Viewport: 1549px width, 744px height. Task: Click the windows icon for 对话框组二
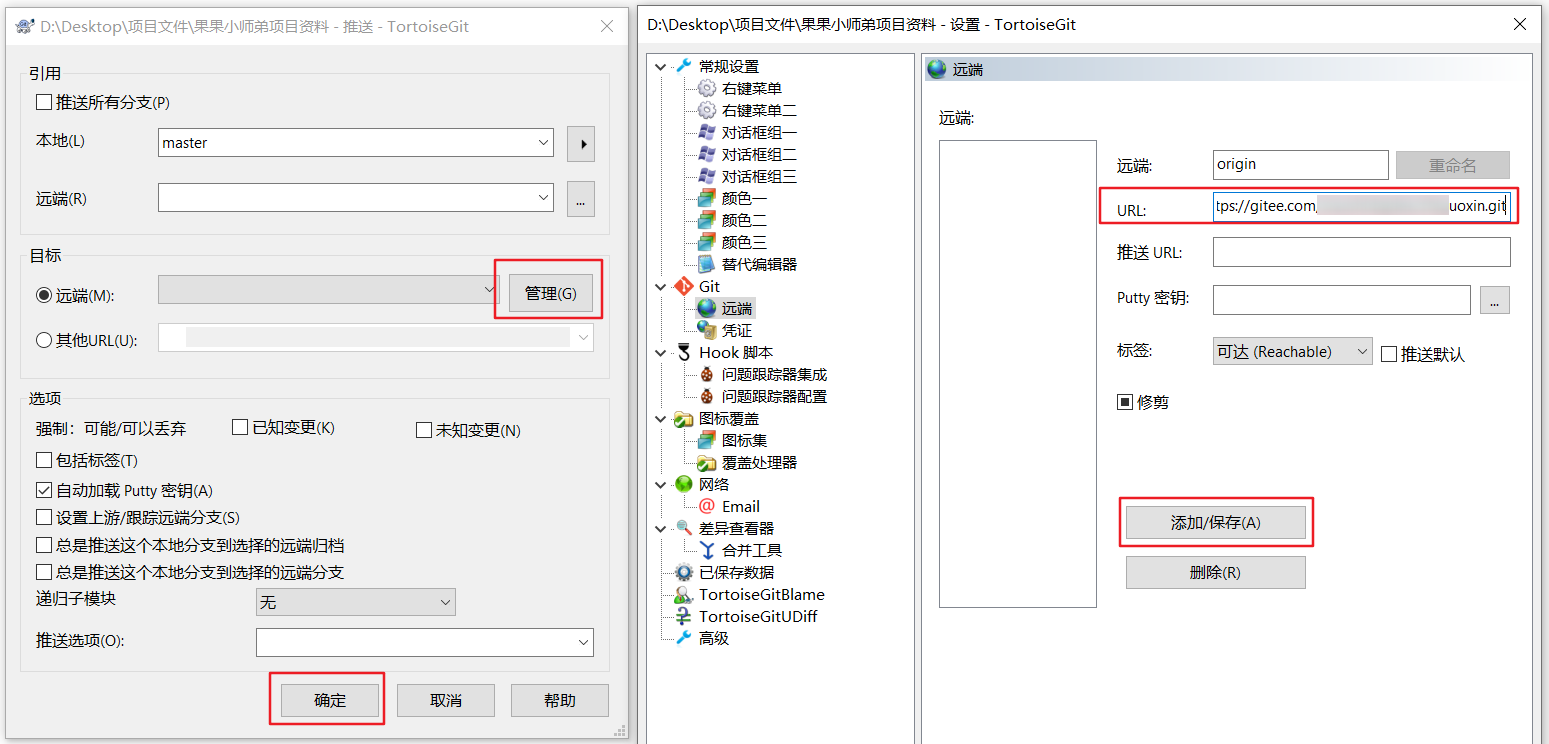click(707, 154)
